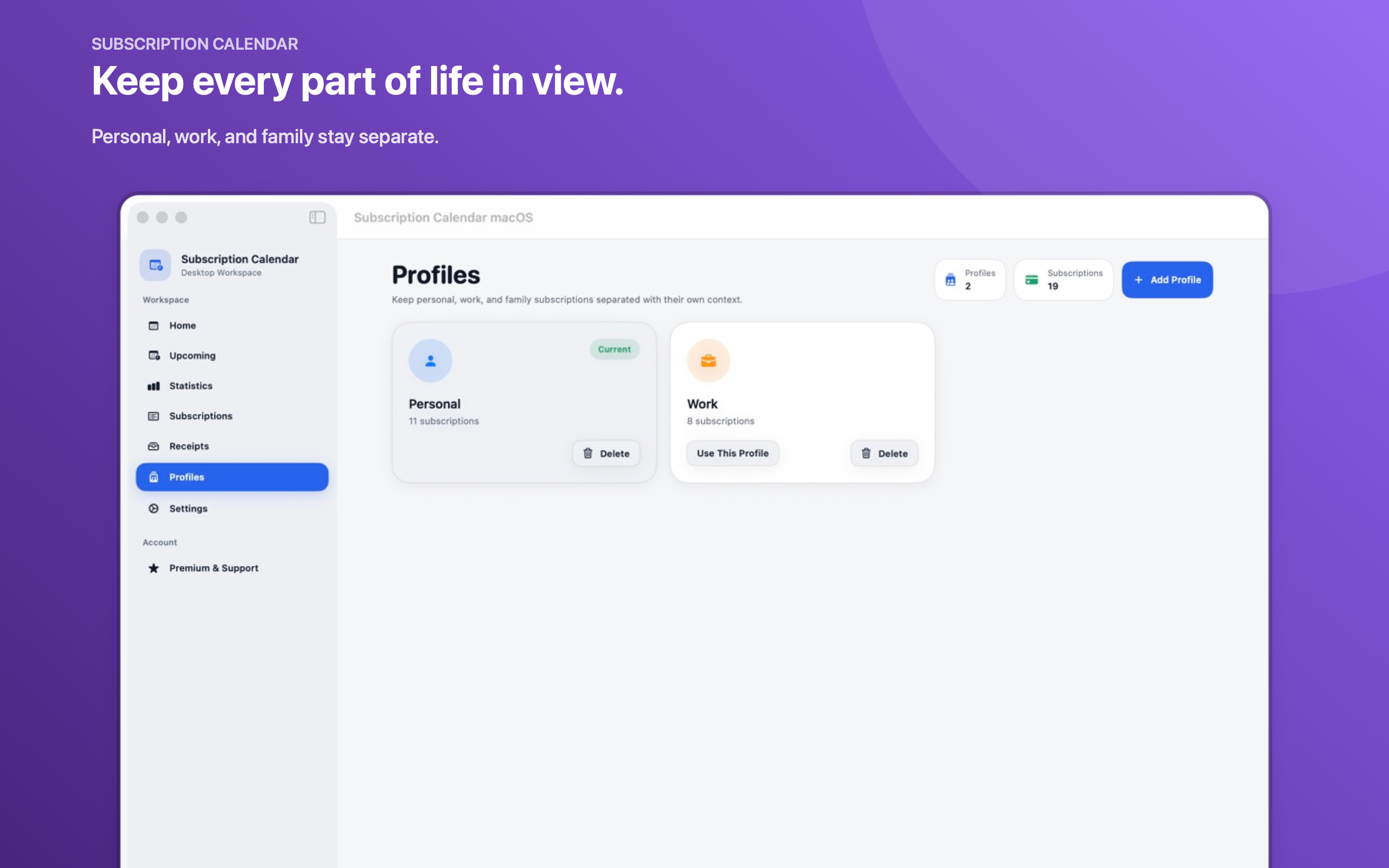Open Settings from the sidebar
Image resolution: width=1389 pixels, height=868 pixels.
(232, 509)
